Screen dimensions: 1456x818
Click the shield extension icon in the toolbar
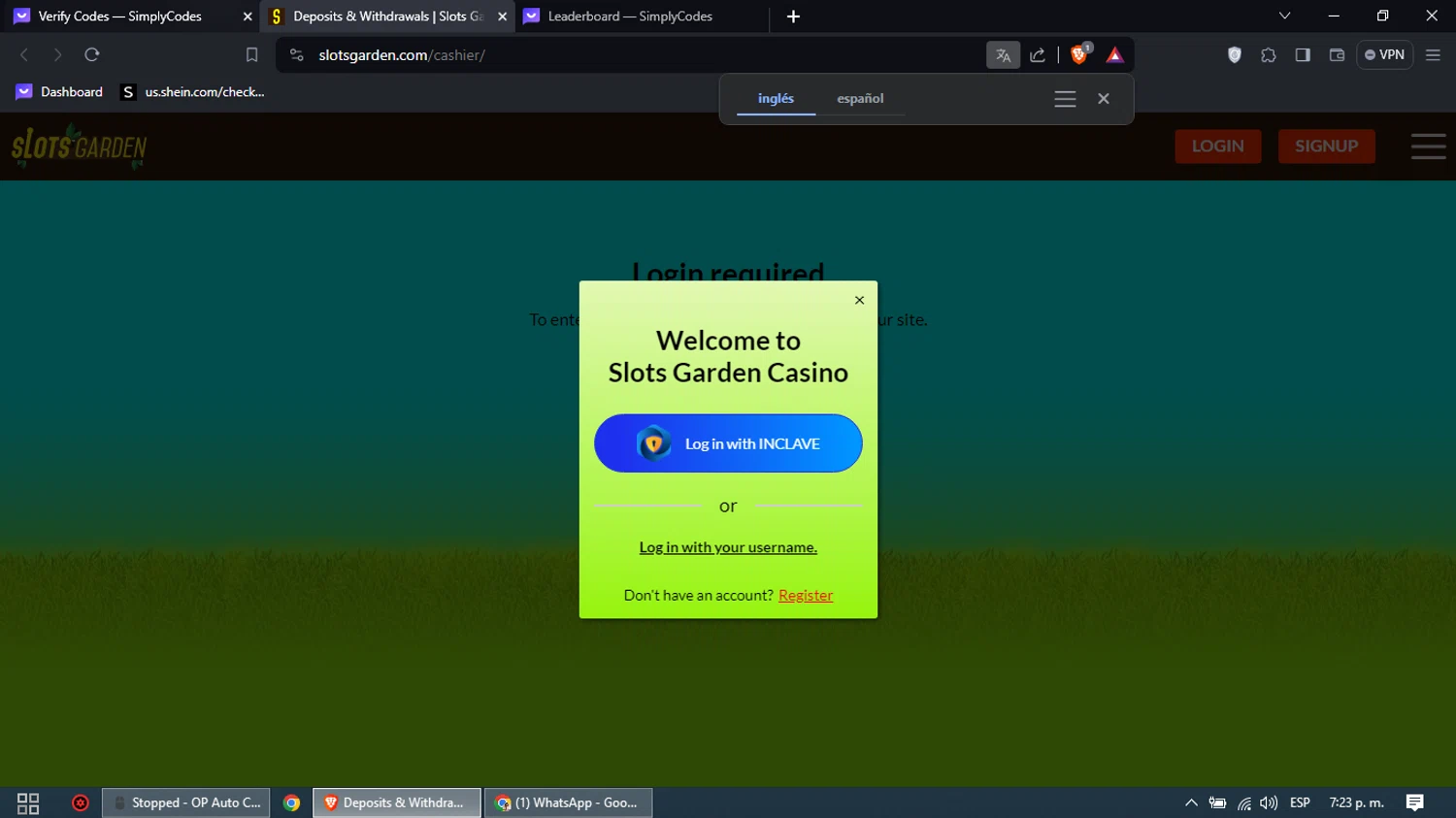tap(1235, 55)
